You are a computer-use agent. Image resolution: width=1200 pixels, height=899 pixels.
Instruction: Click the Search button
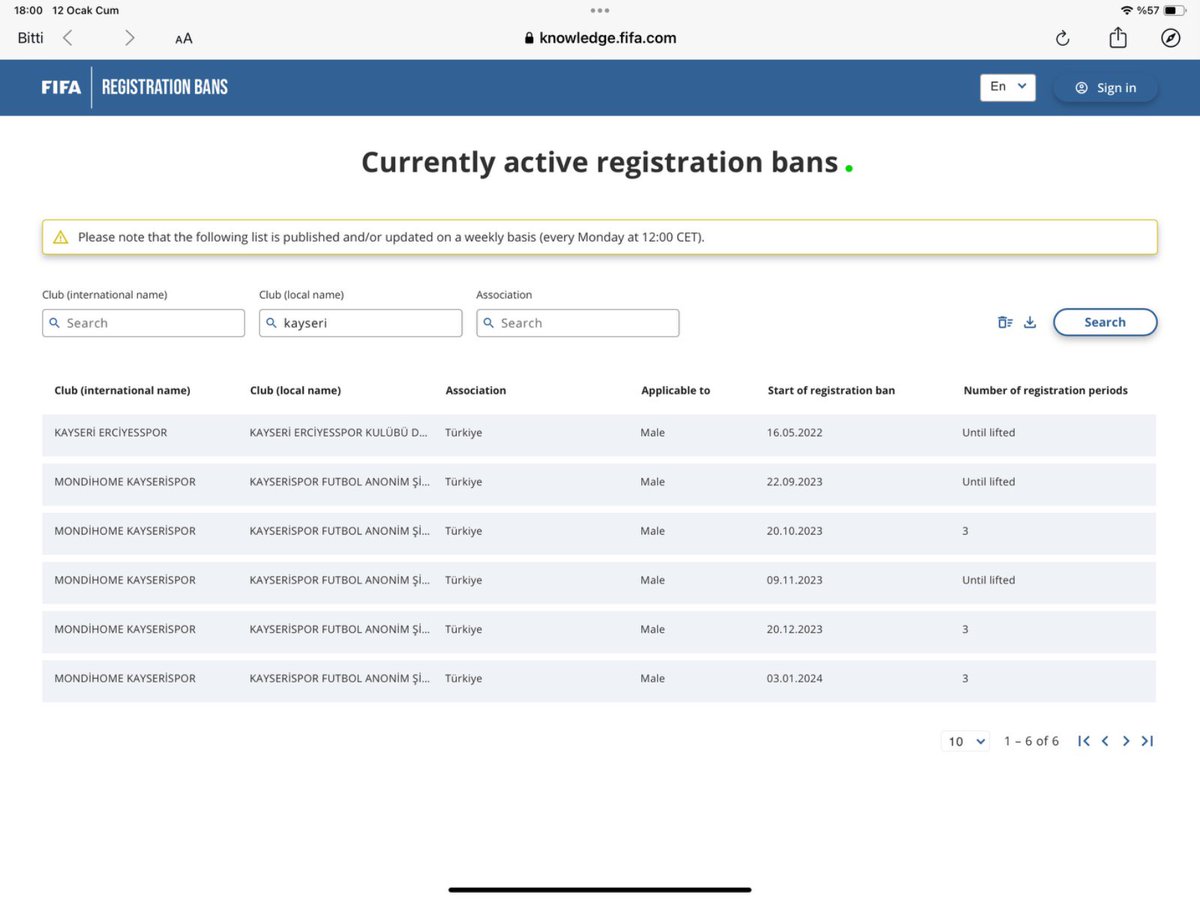click(1105, 322)
